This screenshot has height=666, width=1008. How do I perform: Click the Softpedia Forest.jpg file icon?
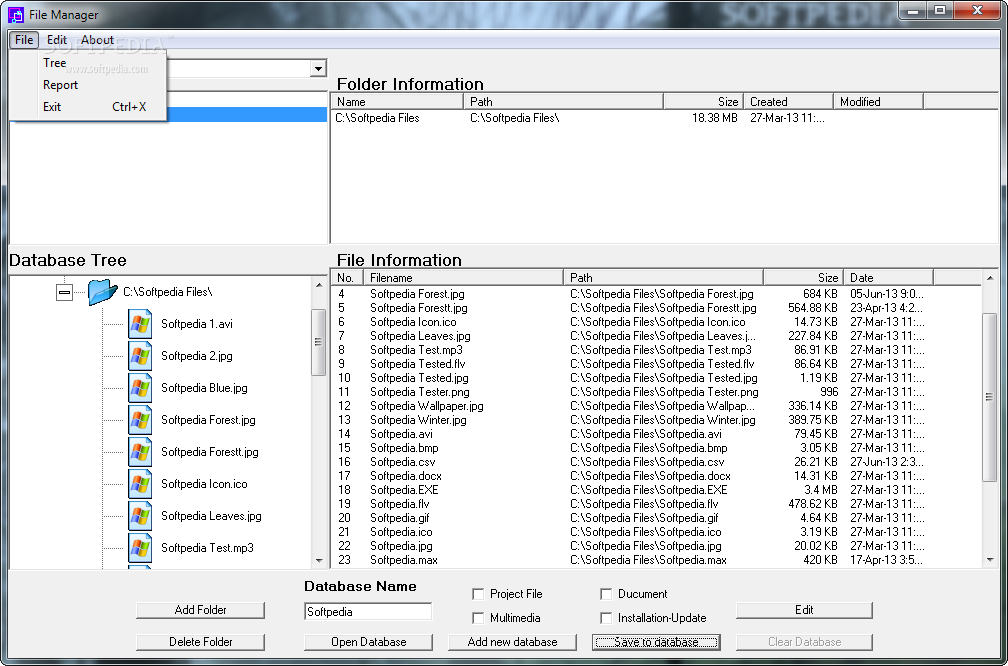(140, 420)
